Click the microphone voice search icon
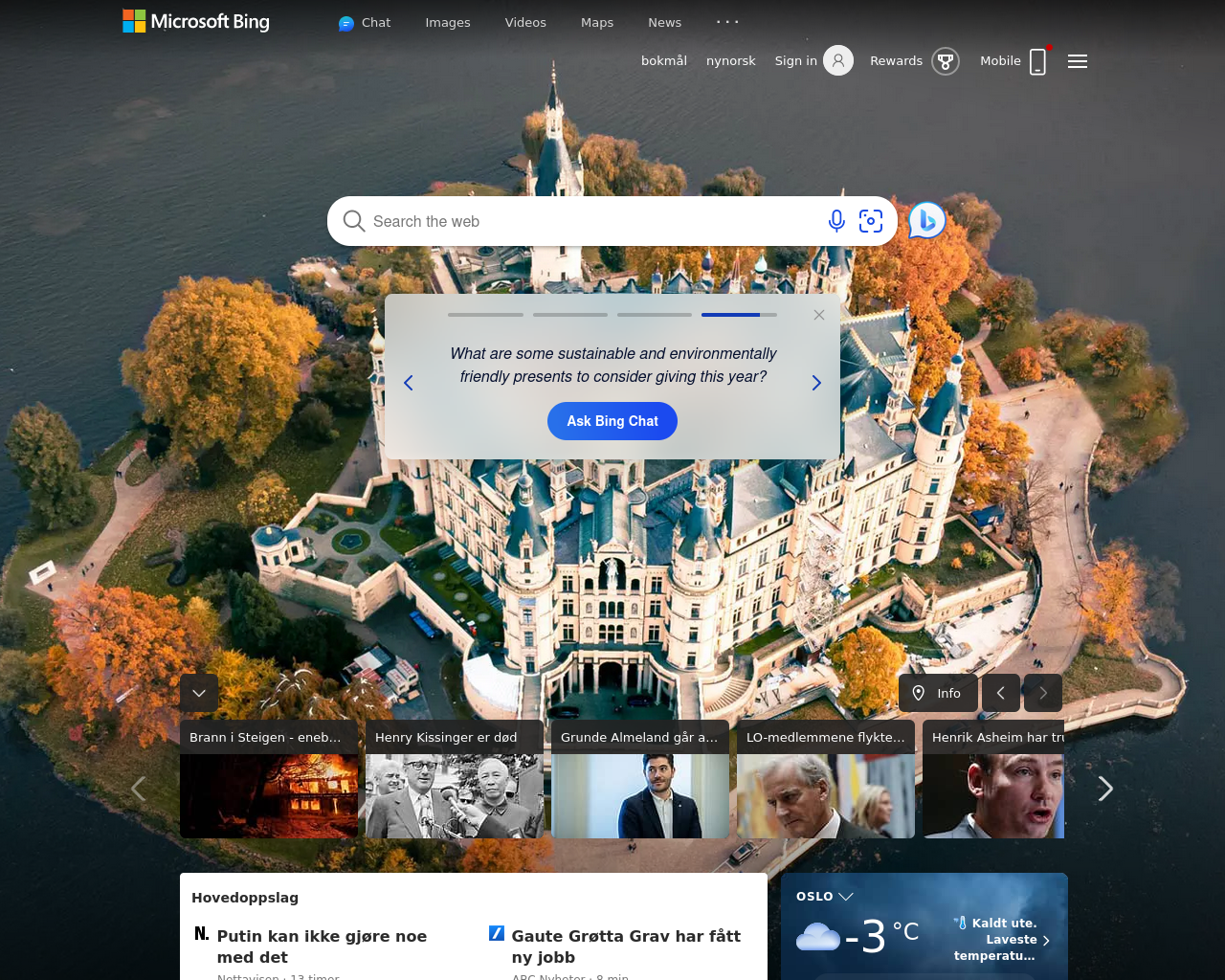Screen dimensions: 1225x980 (836, 221)
